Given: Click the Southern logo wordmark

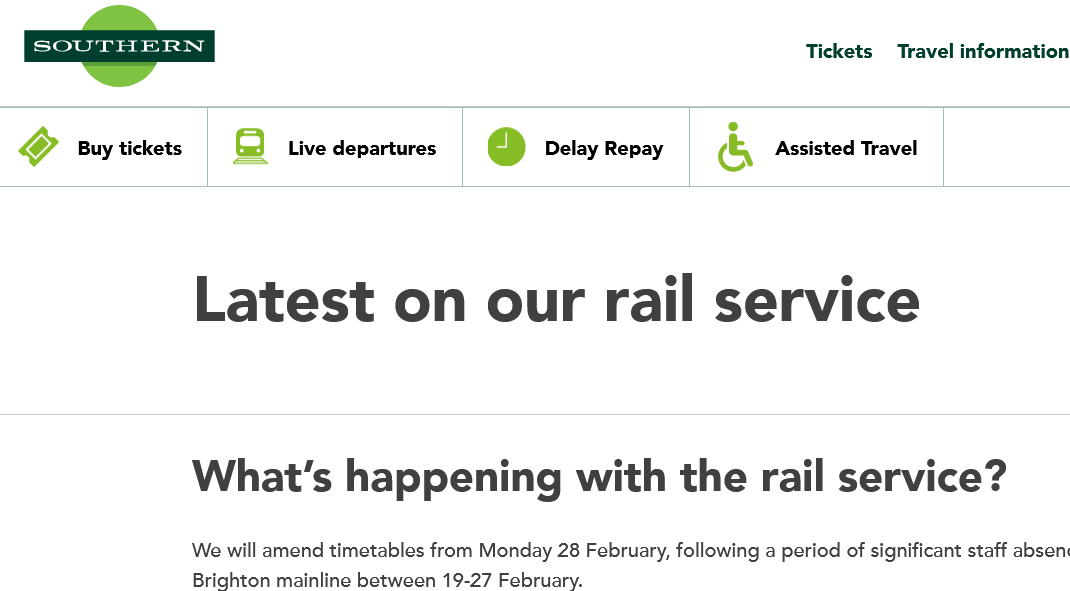Looking at the screenshot, I should point(119,46).
